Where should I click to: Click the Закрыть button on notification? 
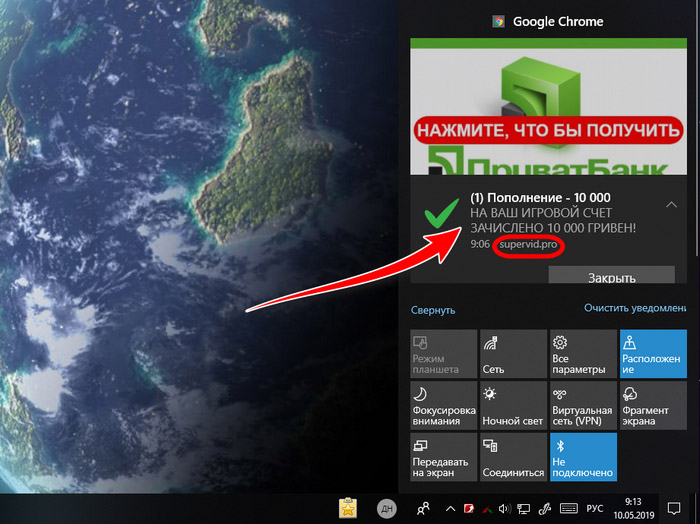coord(611,275)
